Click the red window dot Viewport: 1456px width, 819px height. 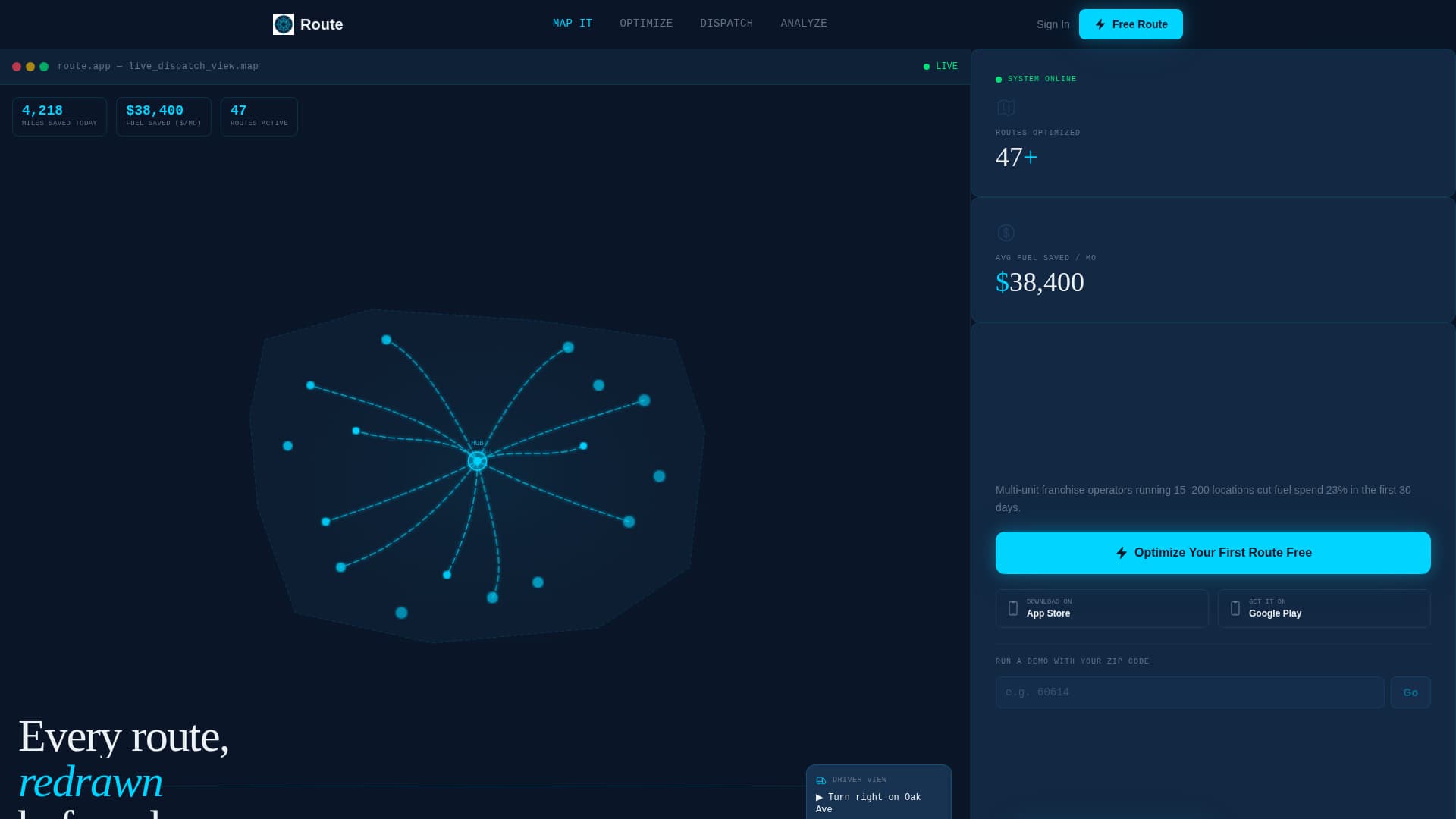(17, 67)
